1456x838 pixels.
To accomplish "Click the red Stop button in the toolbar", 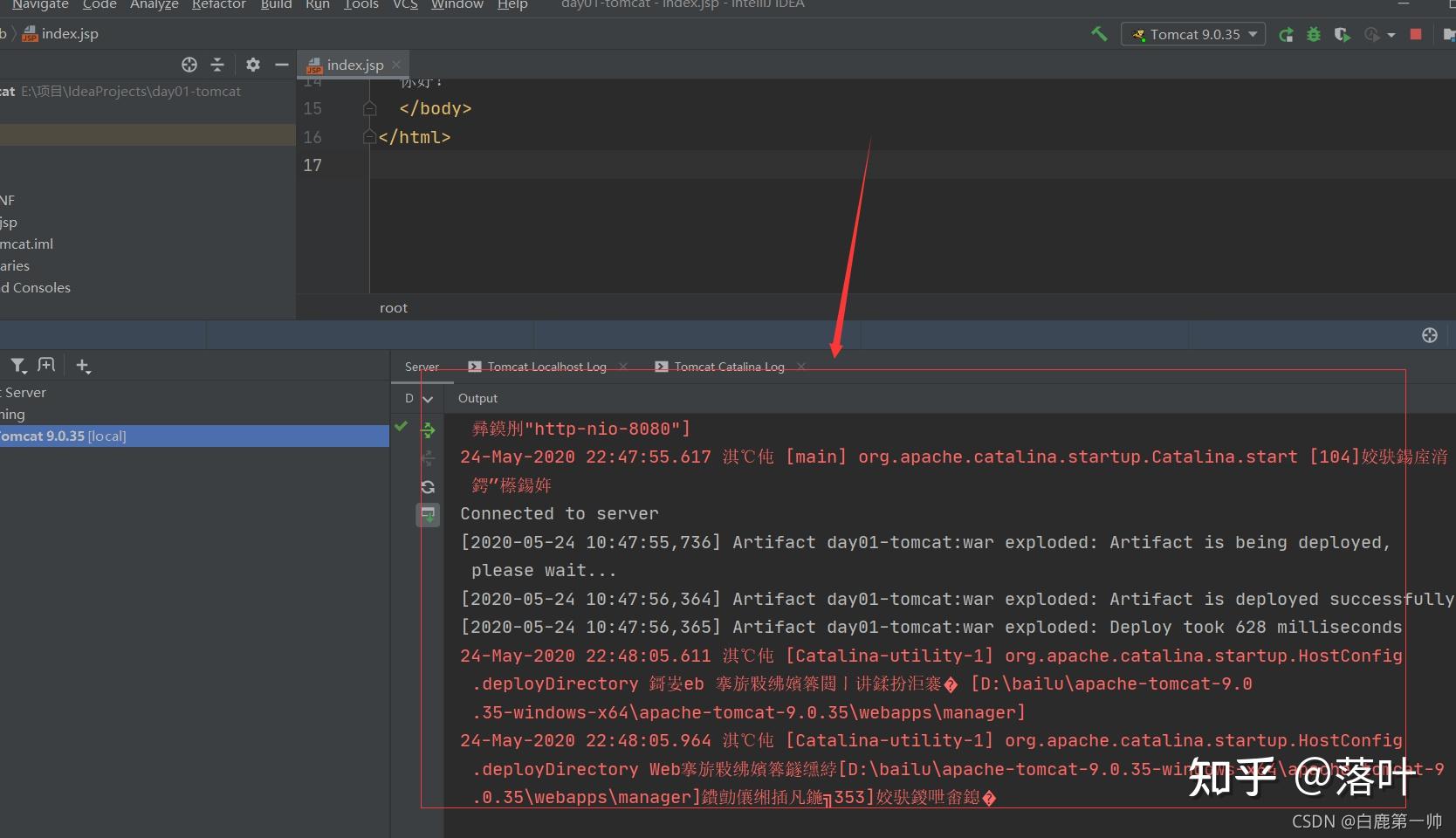I will click(x=1416, y=34).
